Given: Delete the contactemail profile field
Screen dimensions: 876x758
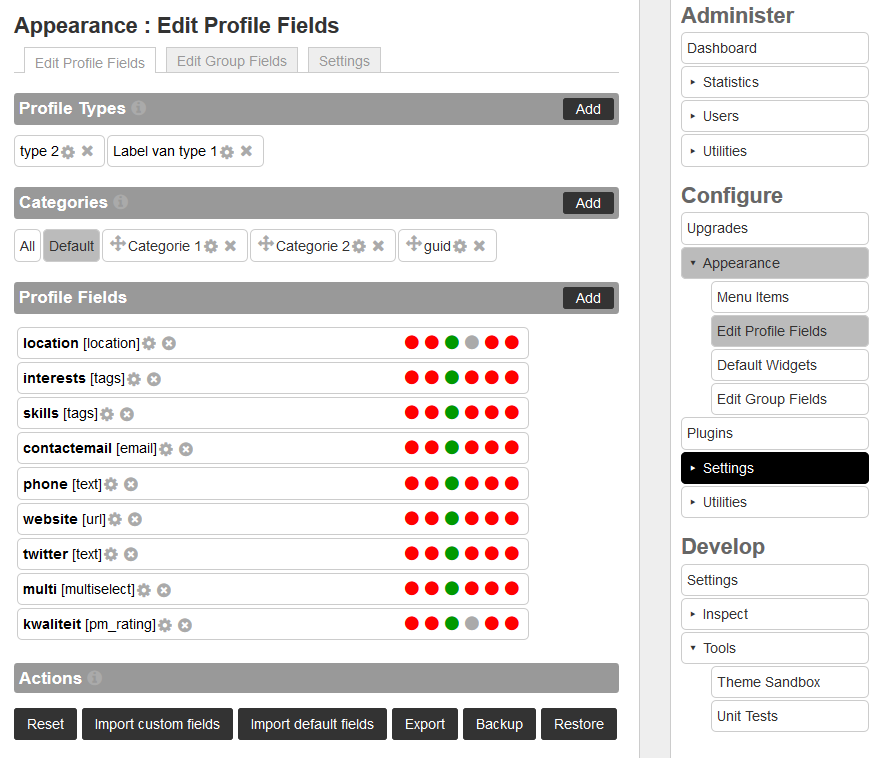Looking at the screenshot, I should tap(186, 449).
